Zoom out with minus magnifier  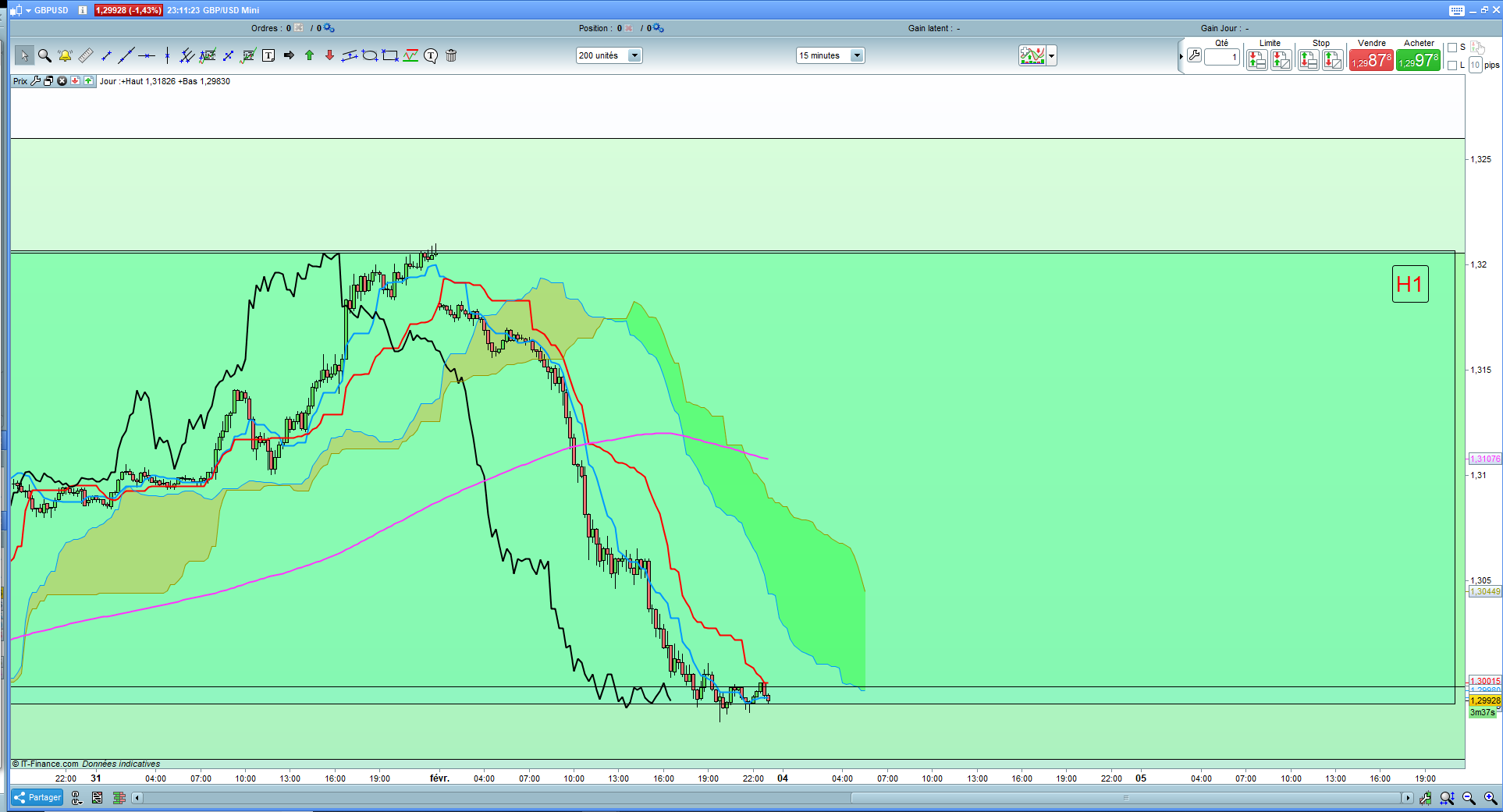point(1469,798)
